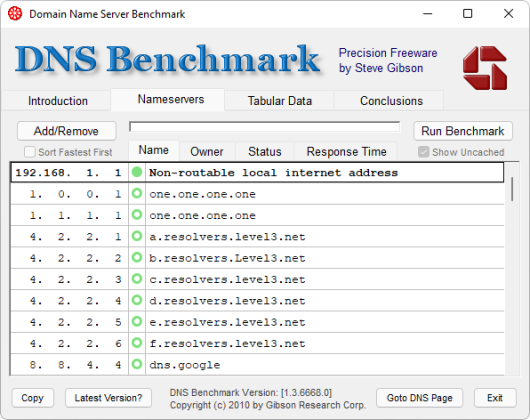The image size is (530, 420).
Task: Click the green status ring for 1.0.0.1
Action: [137, 194]
